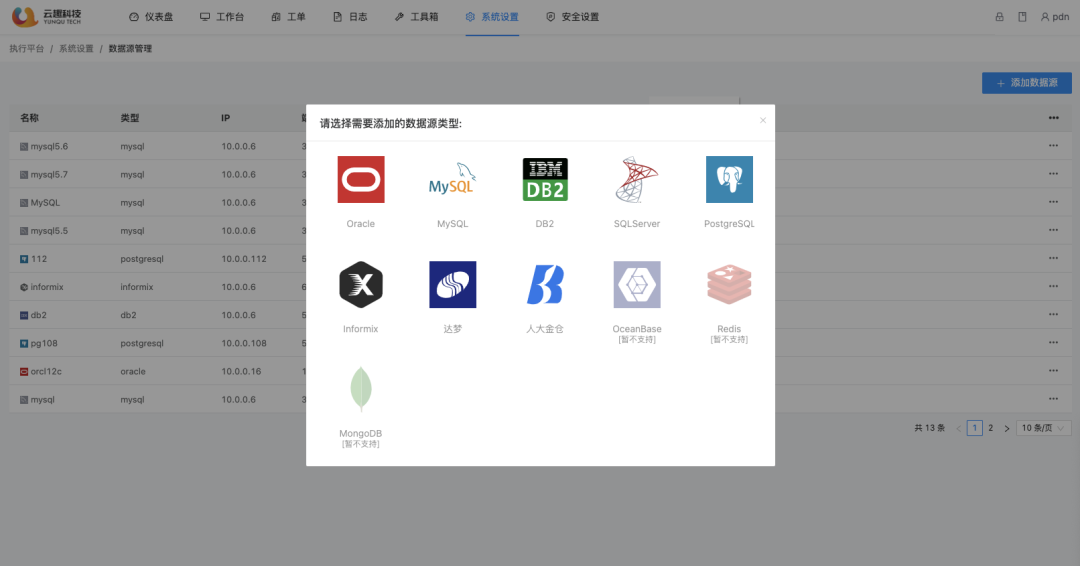Open the 10 条/页 page size dropdown

pos(1043,428)
